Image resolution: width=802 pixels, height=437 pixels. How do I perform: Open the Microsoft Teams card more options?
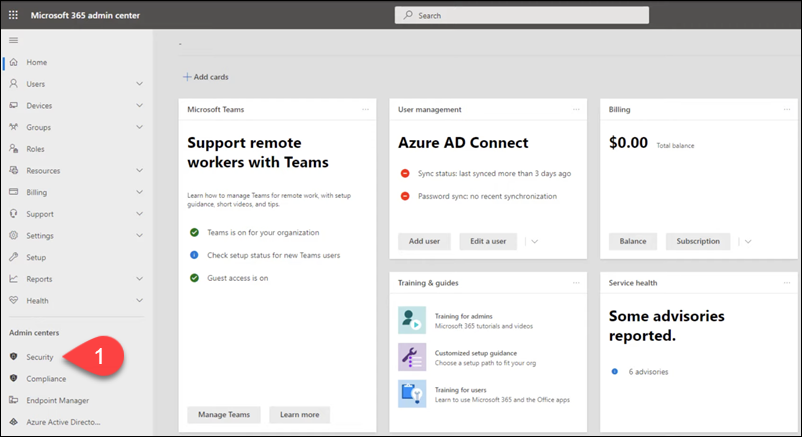click(x=365, y=109)
